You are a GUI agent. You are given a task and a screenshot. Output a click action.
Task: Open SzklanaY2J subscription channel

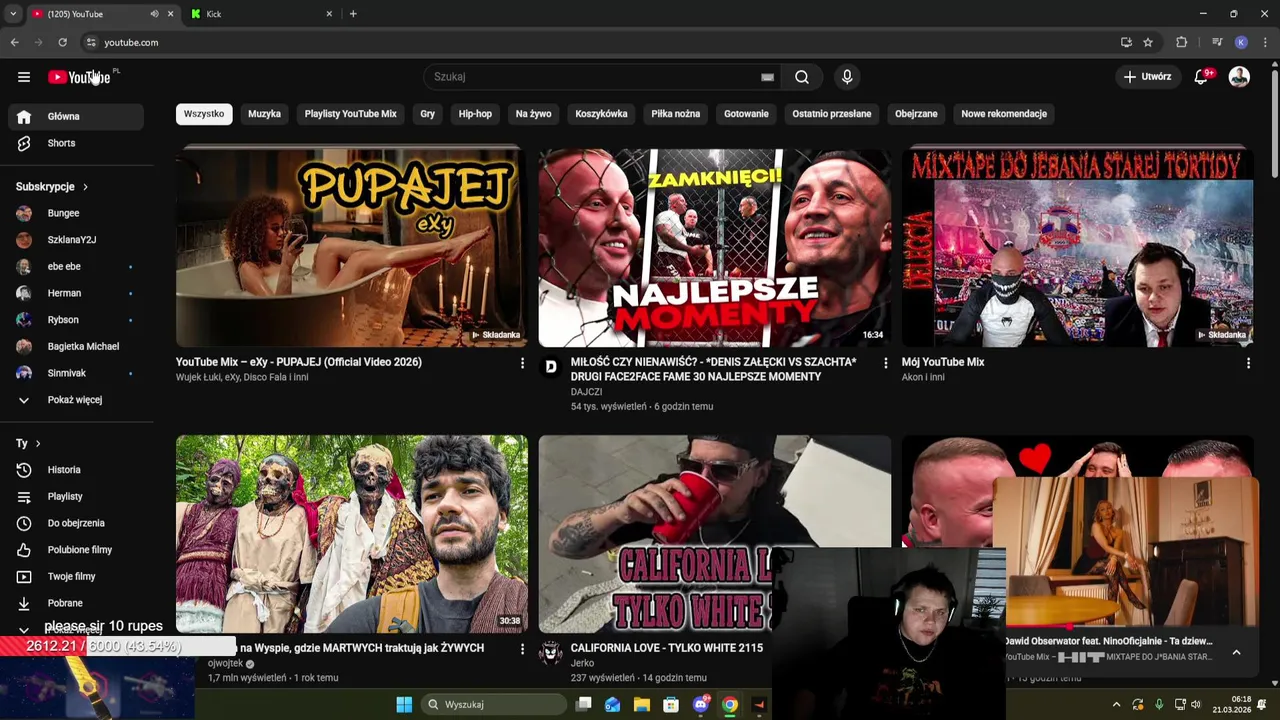pos(76,240)
